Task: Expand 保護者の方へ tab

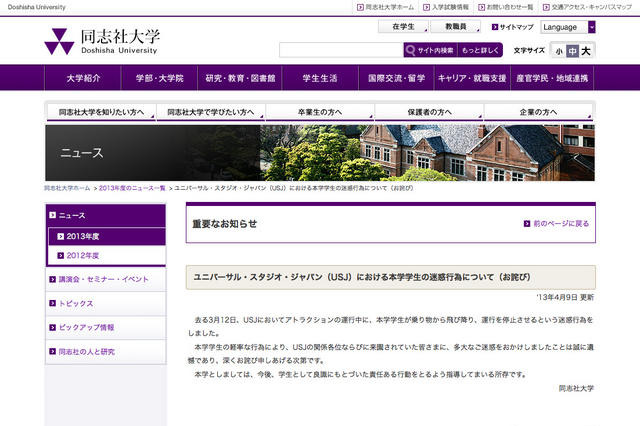Action: coord(429,112)
